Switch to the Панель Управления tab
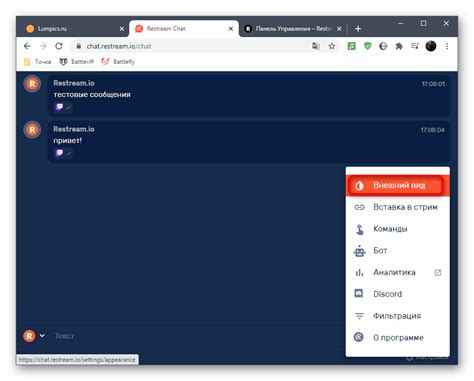 coord(293,29)
